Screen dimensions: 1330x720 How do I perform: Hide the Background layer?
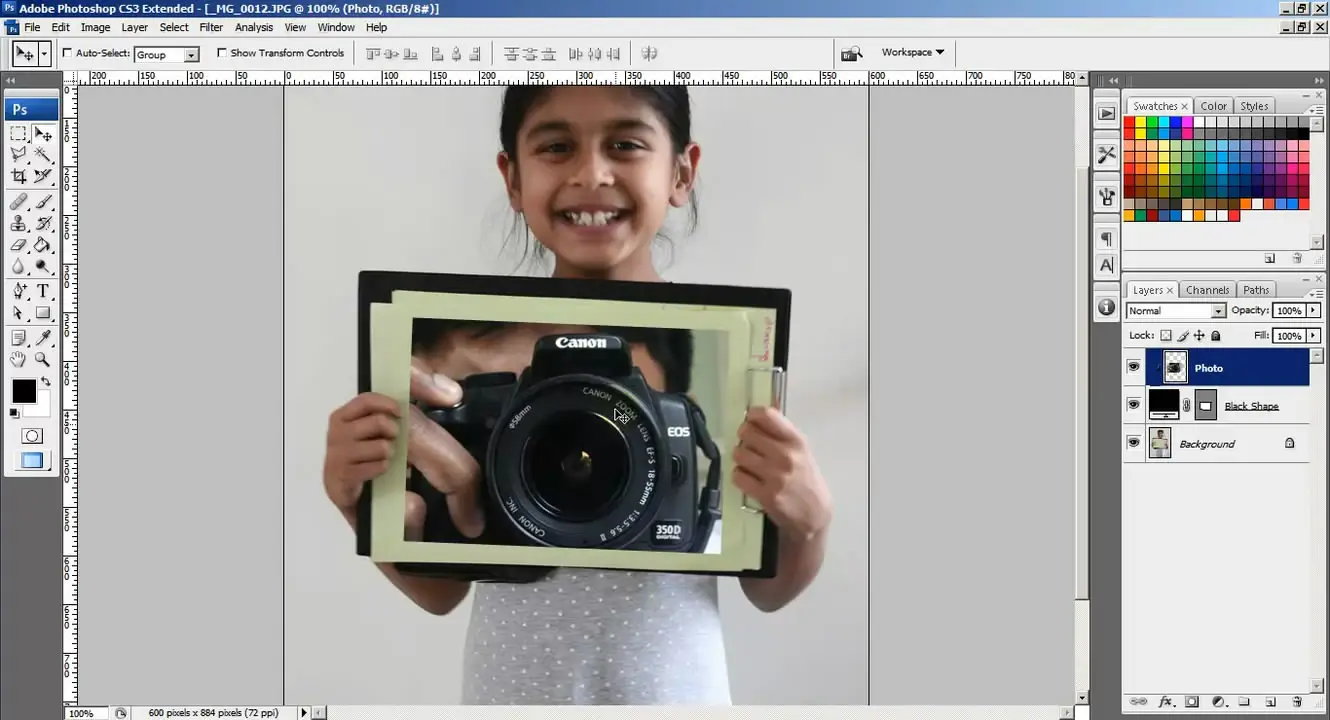pos(1133,443)
